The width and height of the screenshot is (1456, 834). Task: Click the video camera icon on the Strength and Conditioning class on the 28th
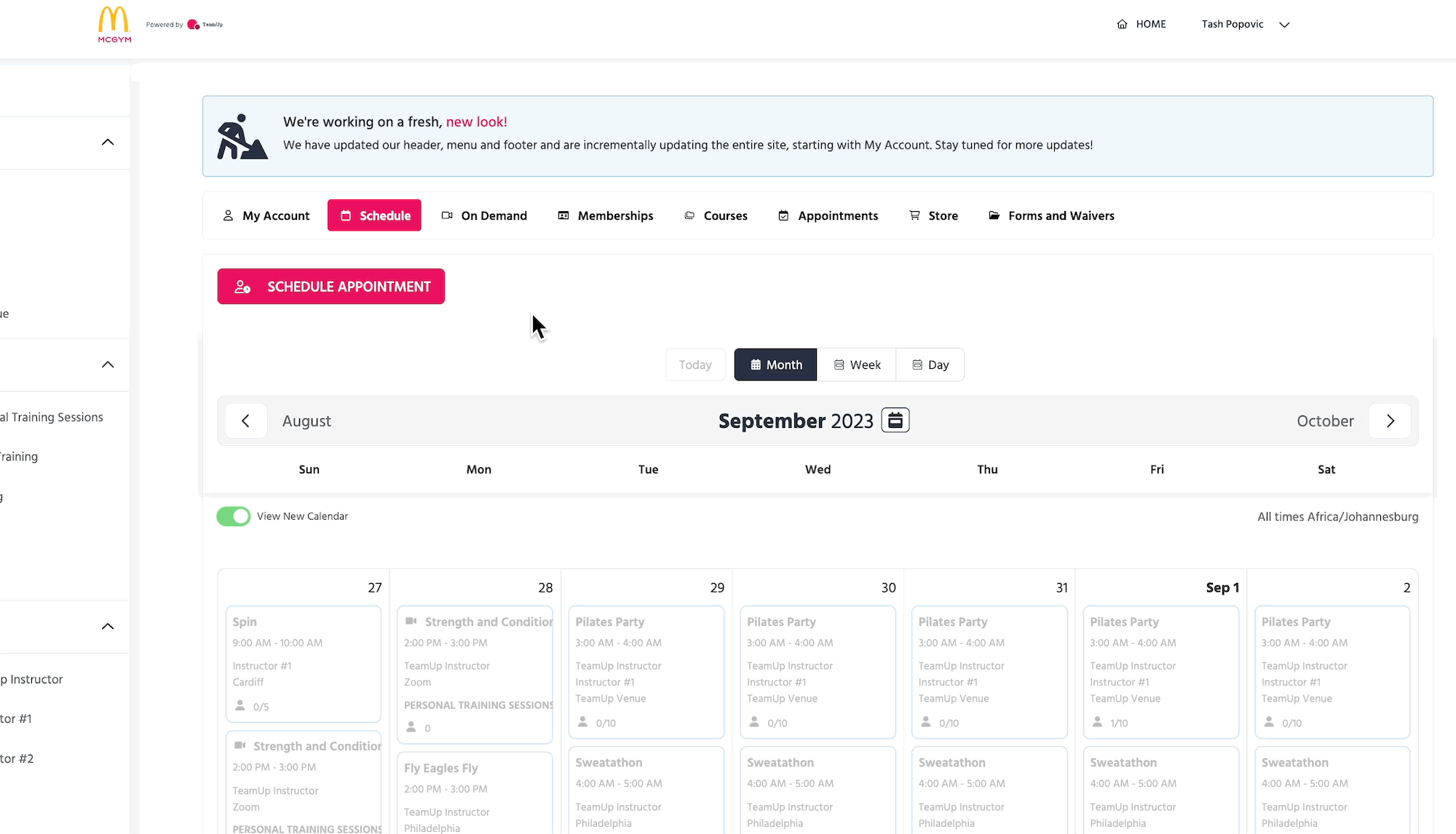[x=411, y=621]
